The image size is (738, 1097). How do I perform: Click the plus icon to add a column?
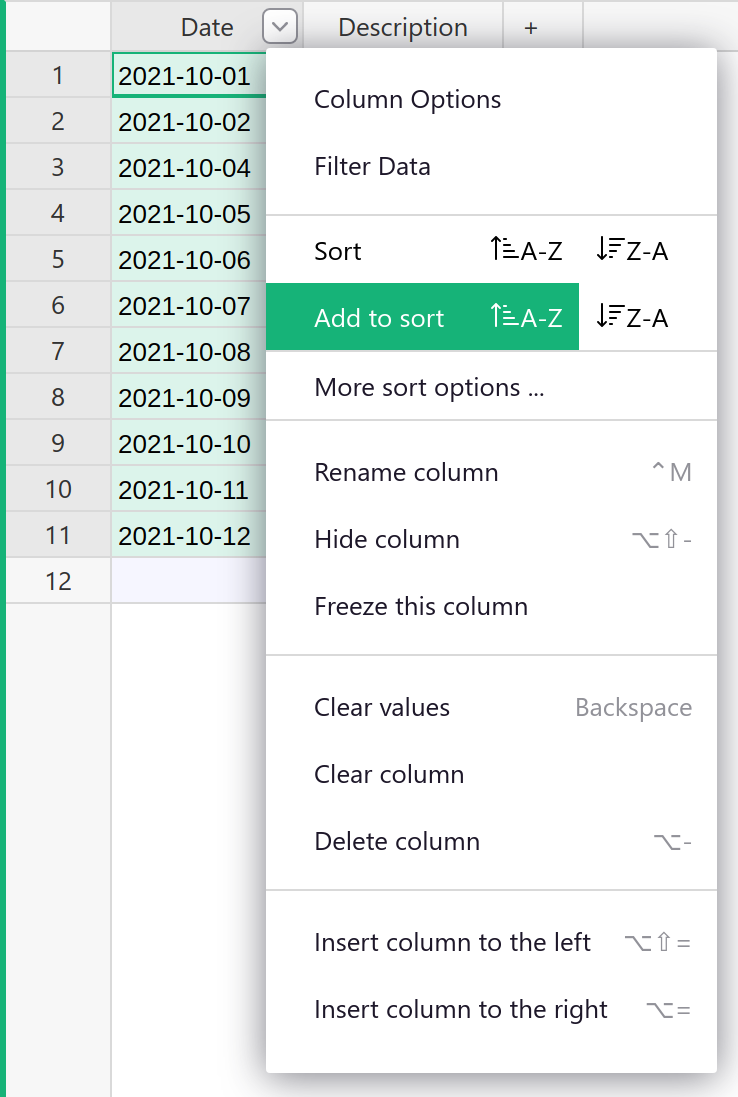point(530,27)
